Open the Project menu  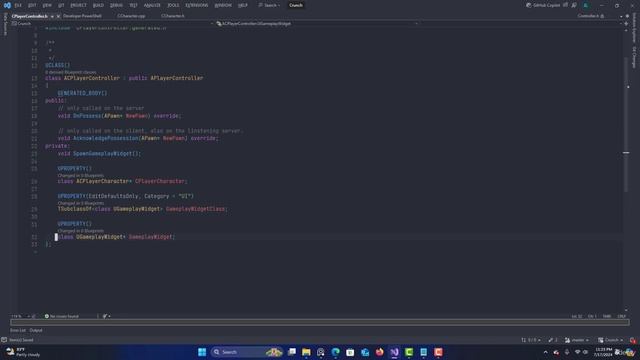[x=78, y=5]
